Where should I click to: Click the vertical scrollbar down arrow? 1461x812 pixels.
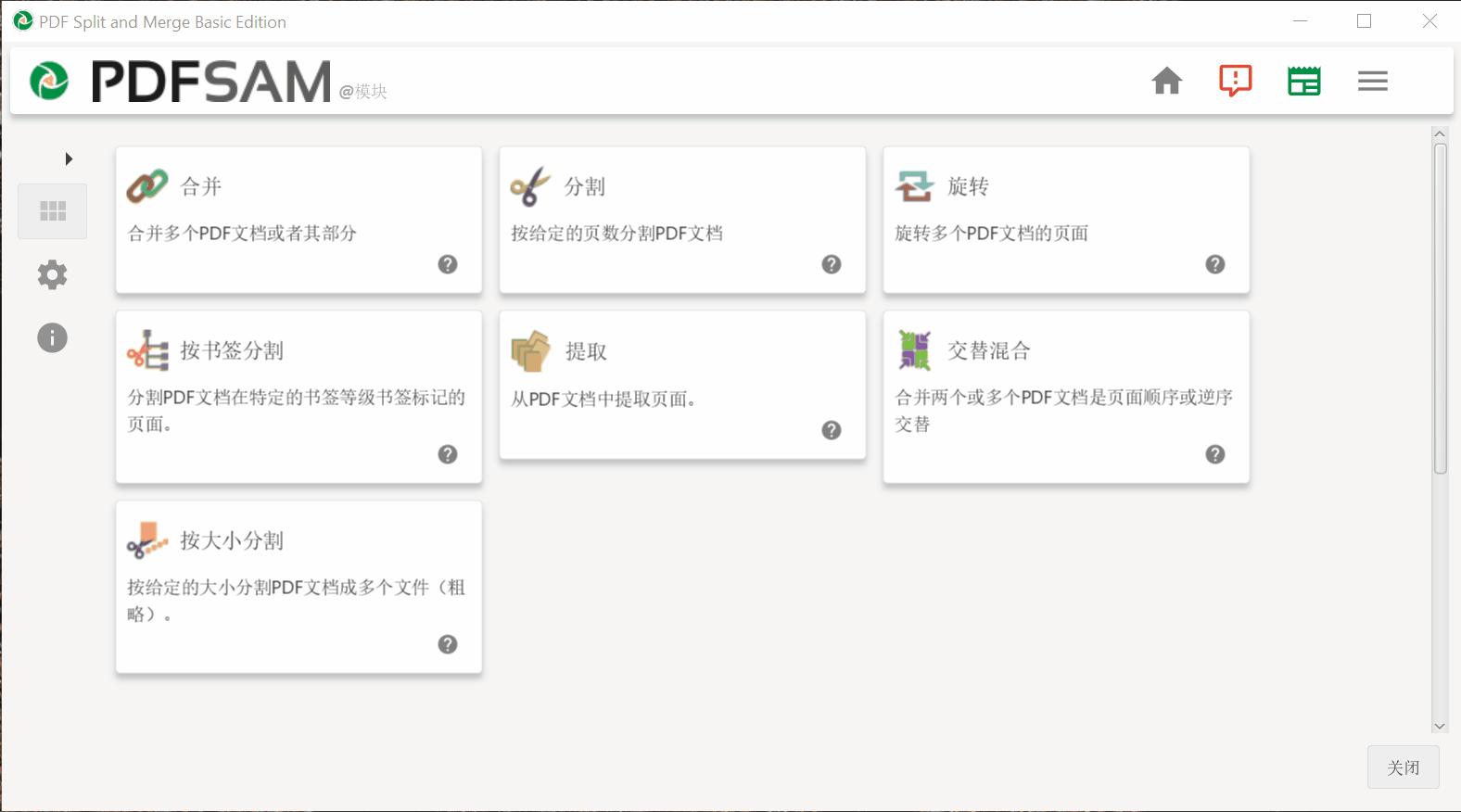(x=1440, y=727)
